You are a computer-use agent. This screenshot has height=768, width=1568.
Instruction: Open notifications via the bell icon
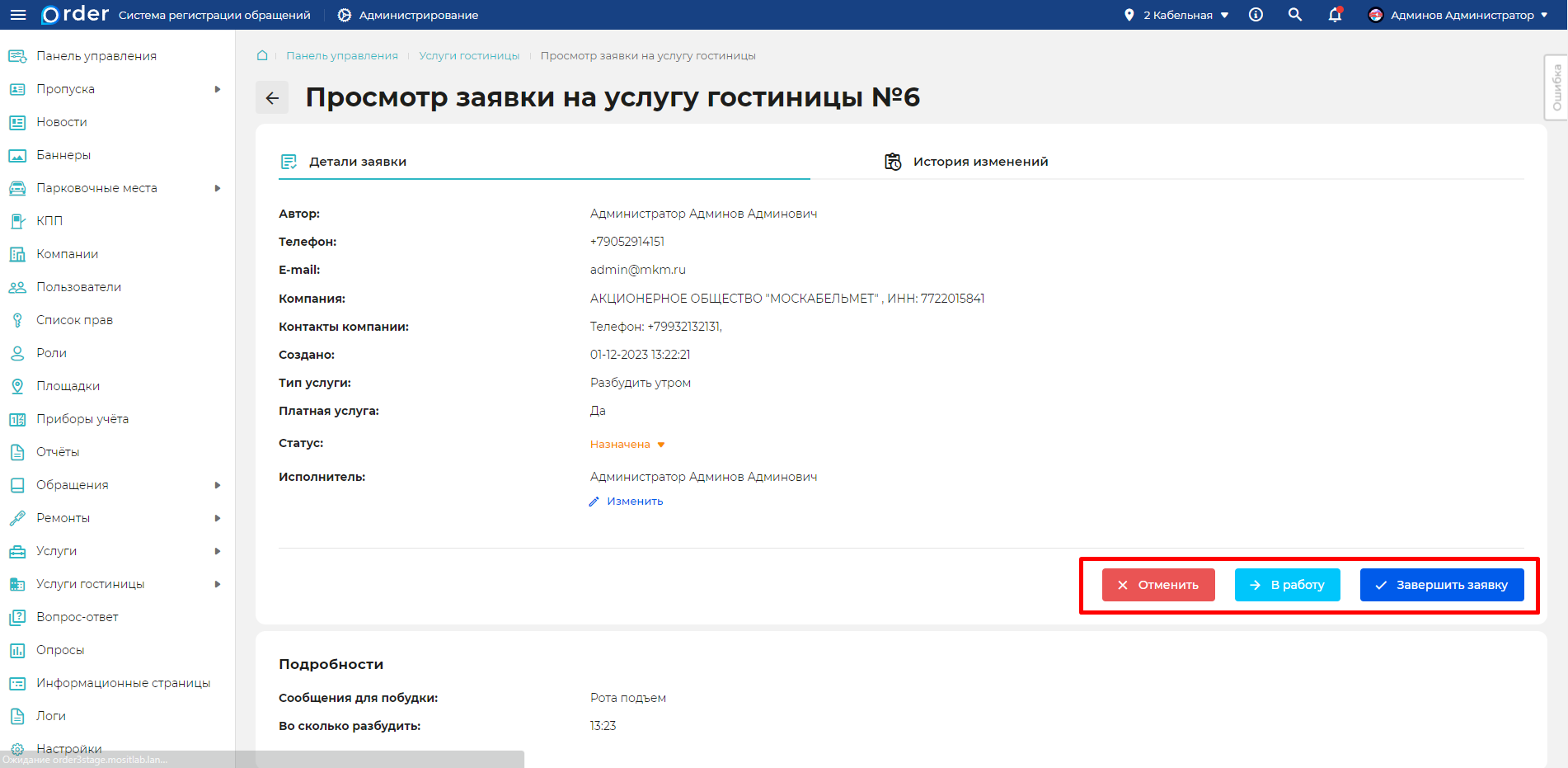point(1335,15)
